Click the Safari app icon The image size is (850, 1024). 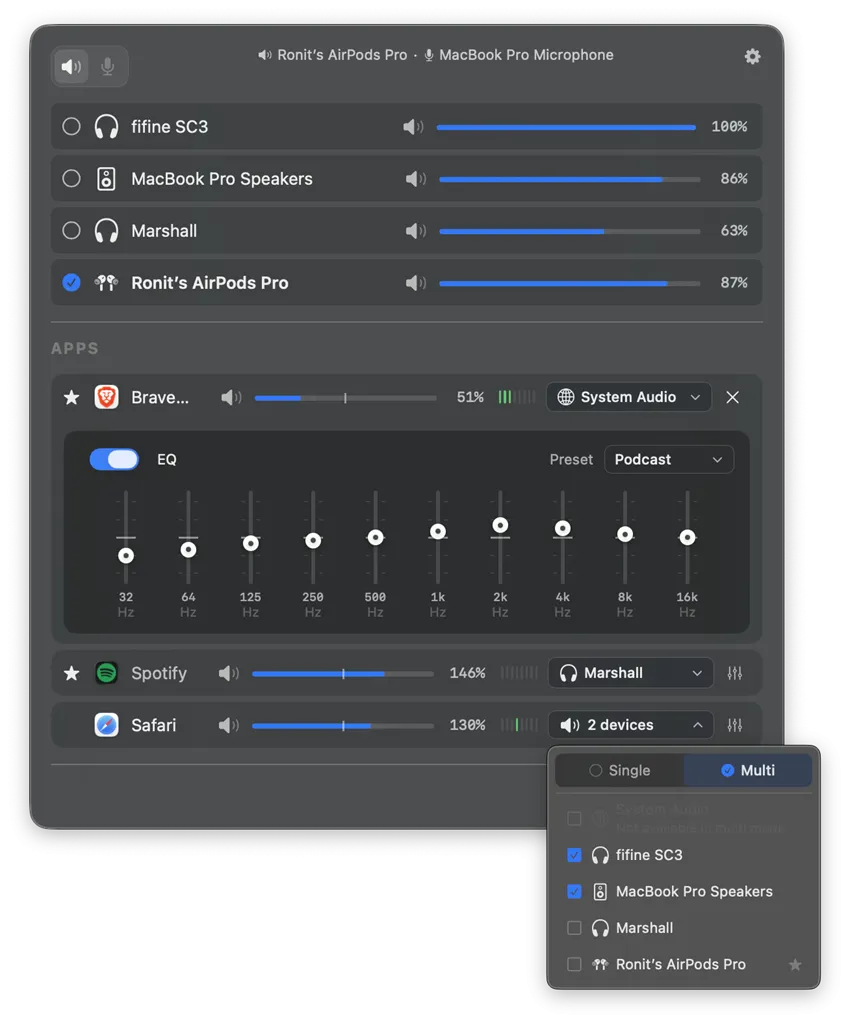click(107, 725)
